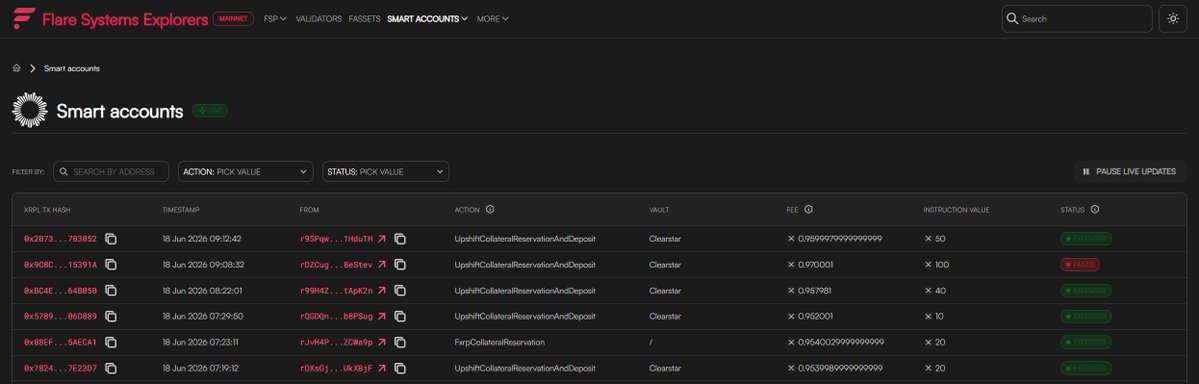
Task: Go to FAssets page
Action: 364,19
